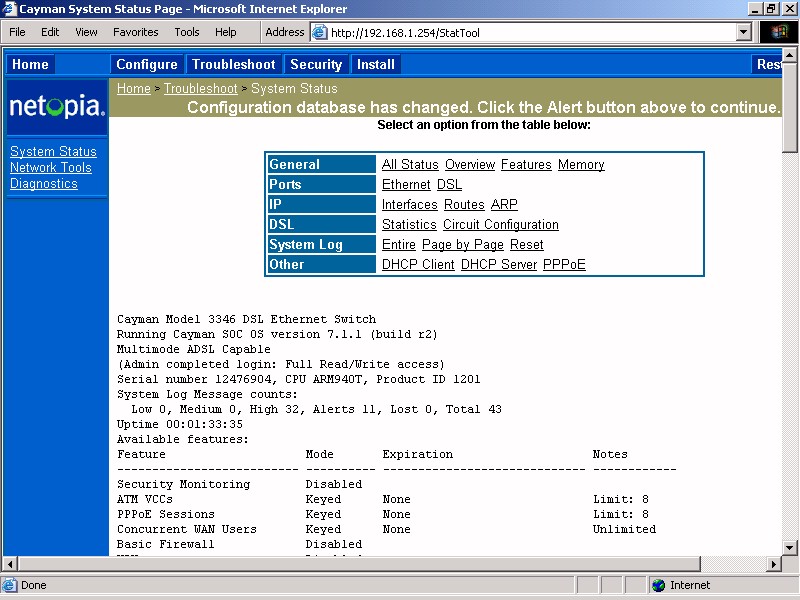Screen dimensions: 800x600
Task: Click the Netopia logo in sidebar
Action: [57, 106]
